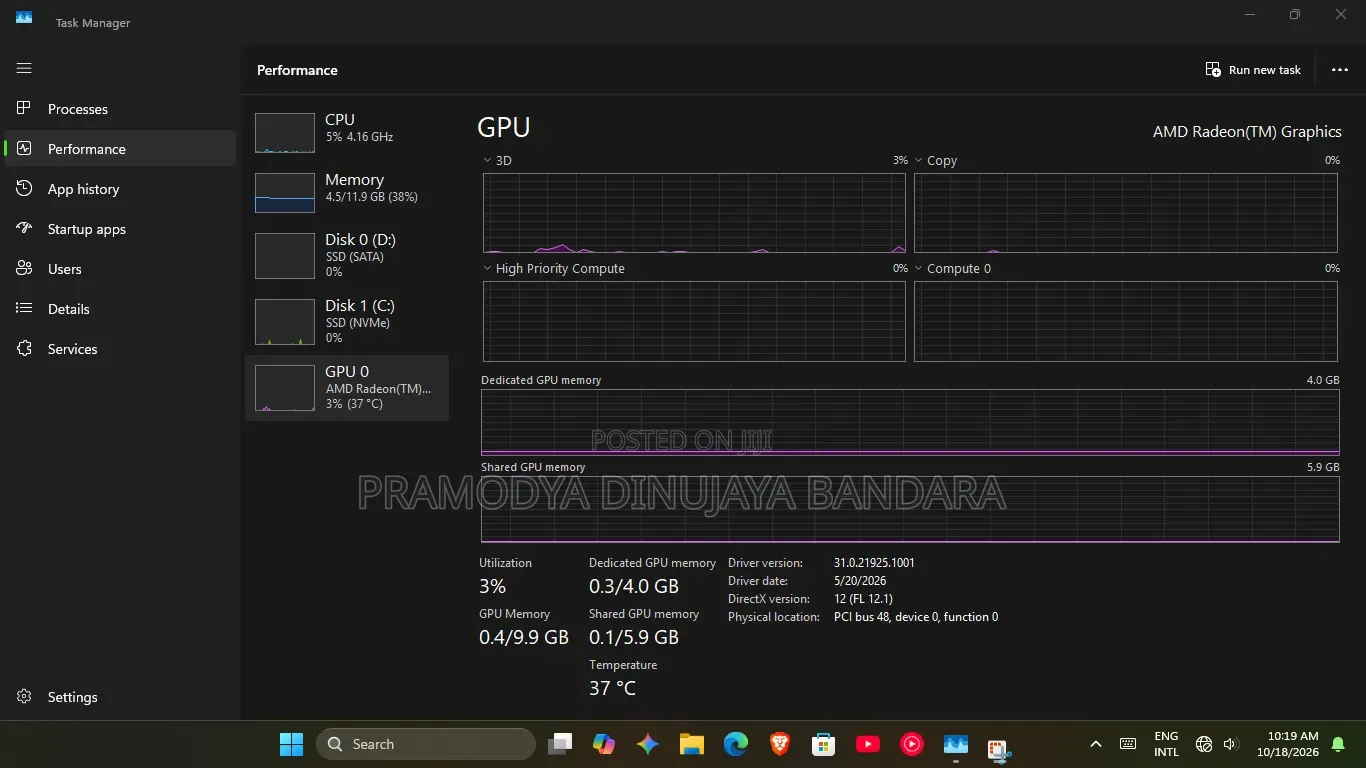Click the Dedicated GPU memory graph
This screenshot has width=1366, height=768.
point(910,422)
